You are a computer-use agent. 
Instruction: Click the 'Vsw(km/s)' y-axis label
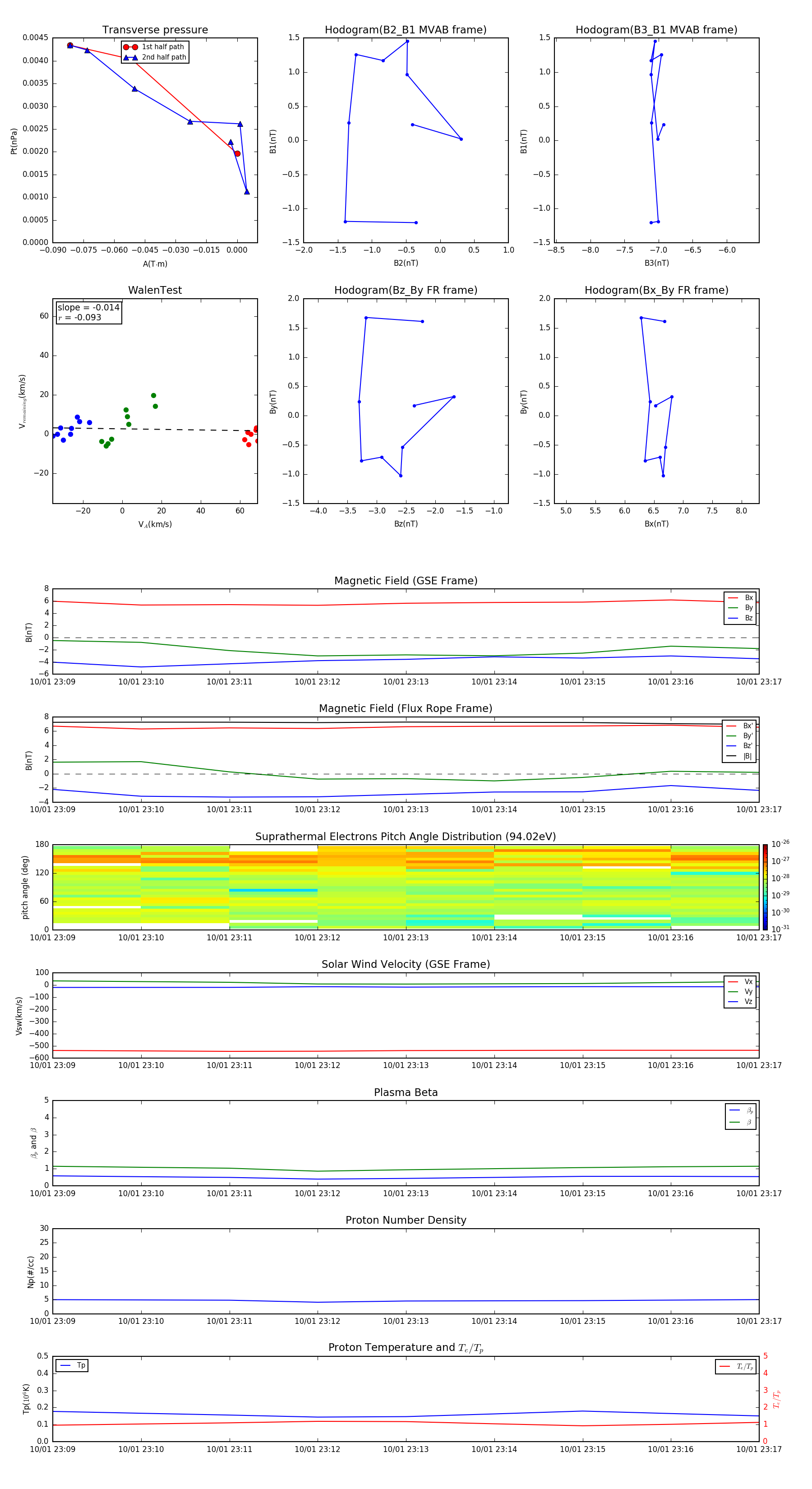(x=19, y=1015)
